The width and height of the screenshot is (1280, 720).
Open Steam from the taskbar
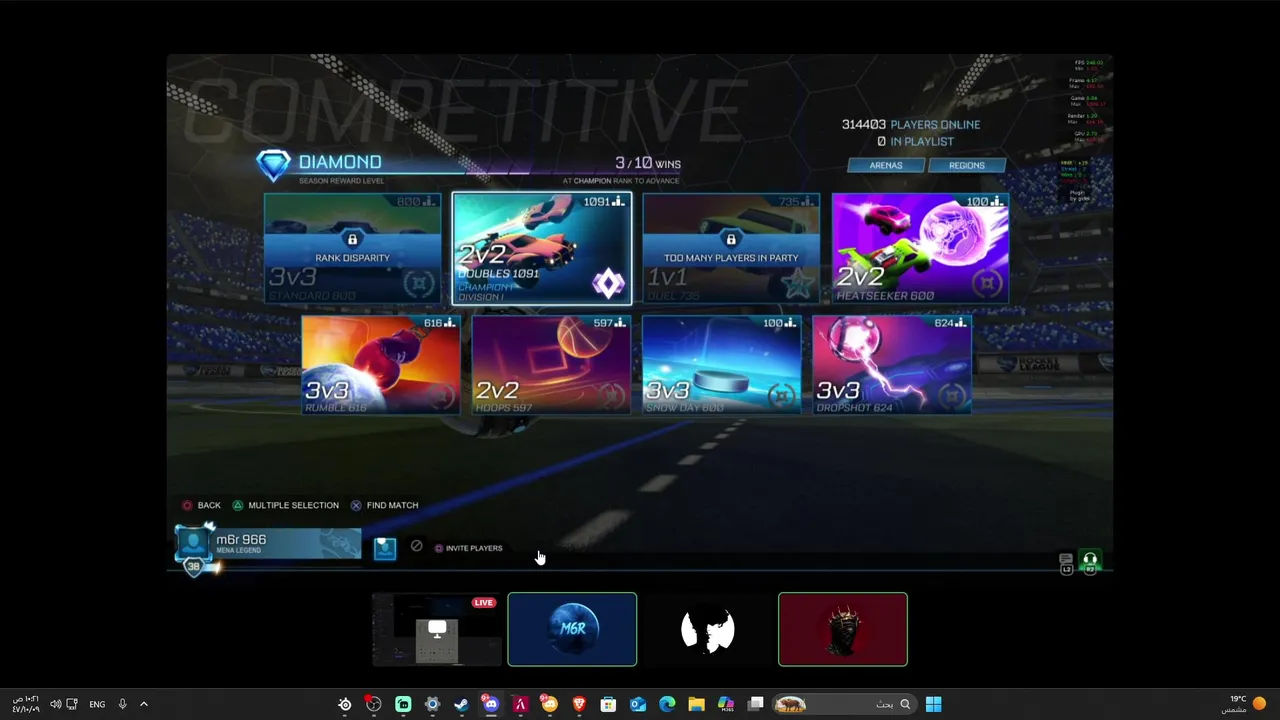point(461,704)
